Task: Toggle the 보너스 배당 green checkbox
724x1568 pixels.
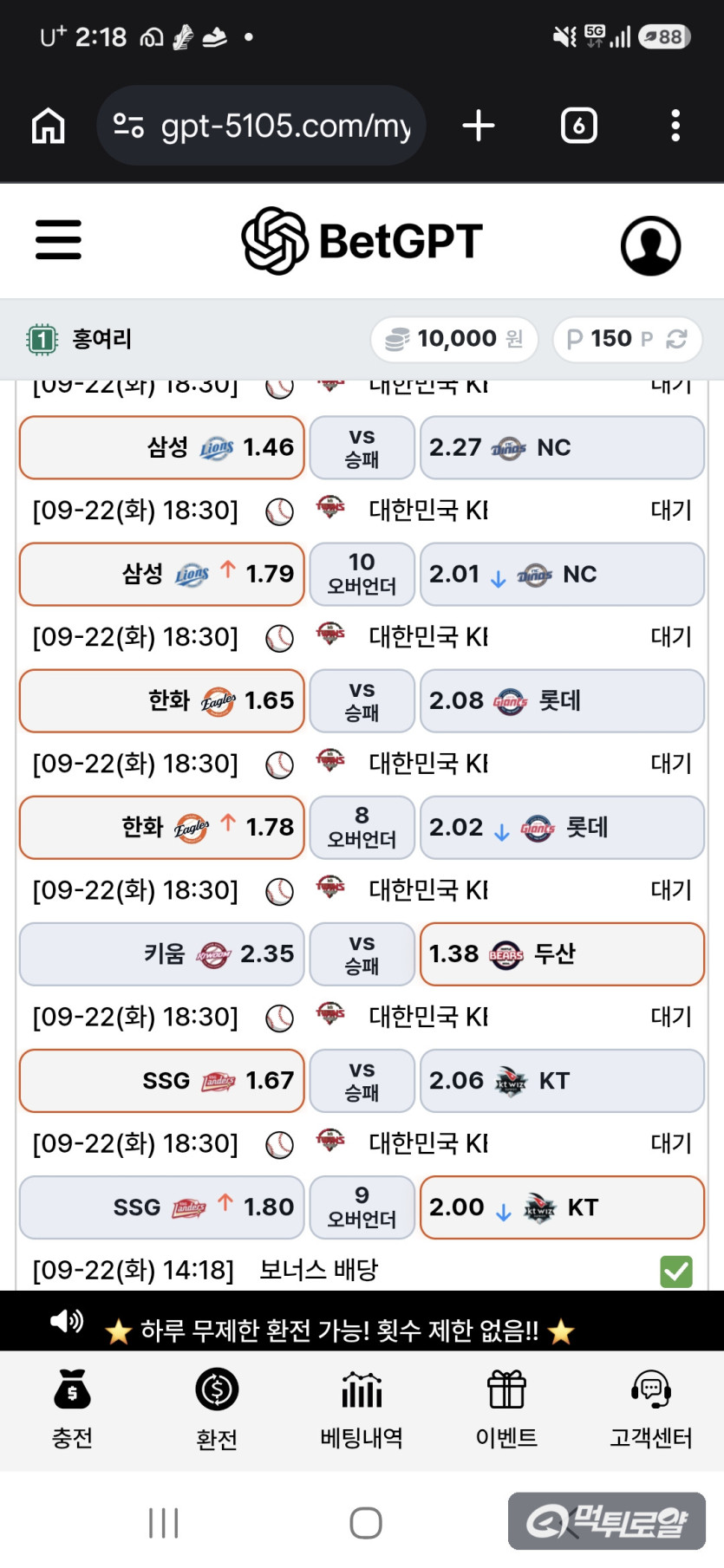Action: (676, 1272)
